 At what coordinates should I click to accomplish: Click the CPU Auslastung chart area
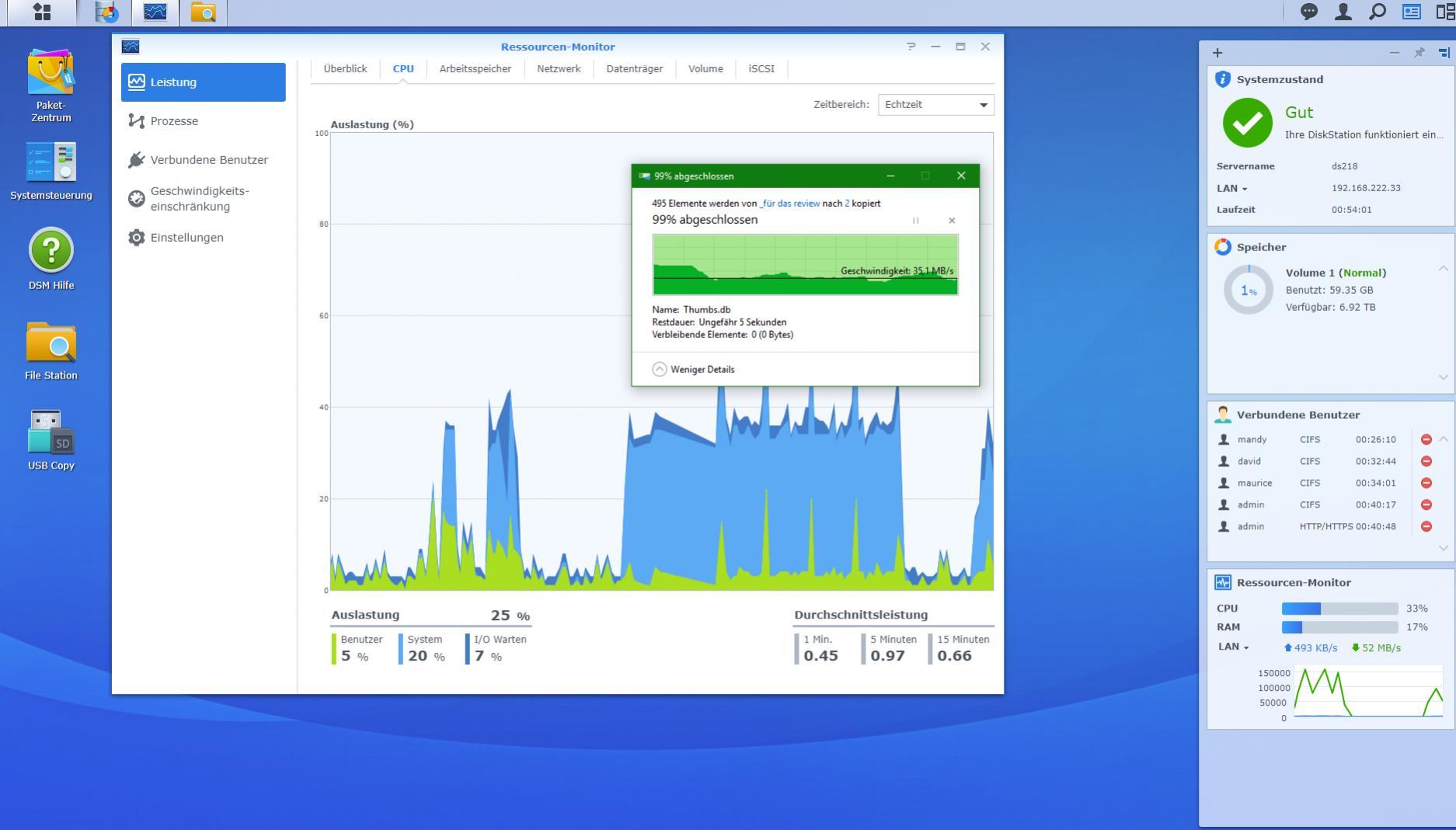662,361
